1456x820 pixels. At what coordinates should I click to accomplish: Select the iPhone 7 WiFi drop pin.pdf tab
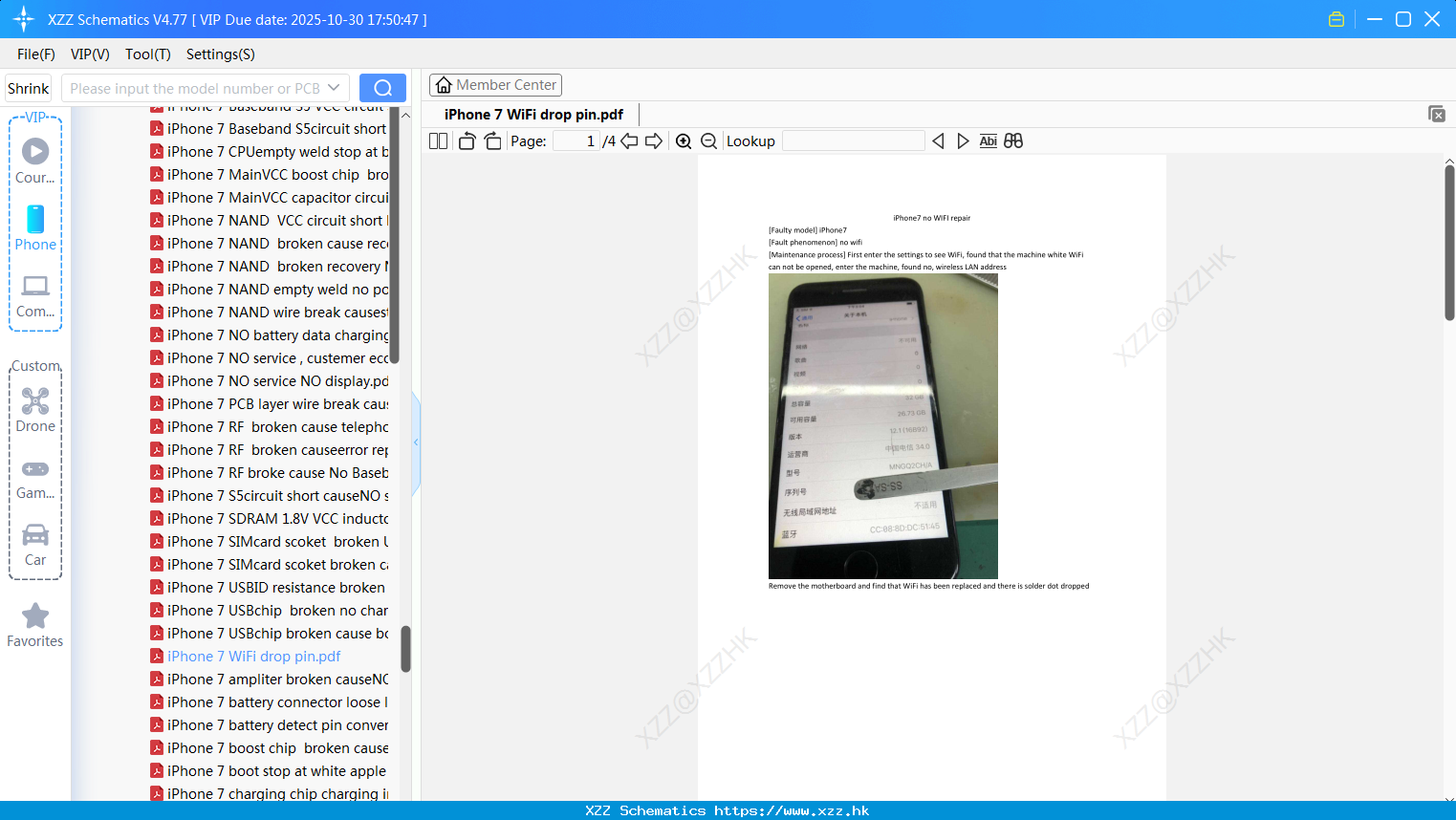tap(533, 114)
